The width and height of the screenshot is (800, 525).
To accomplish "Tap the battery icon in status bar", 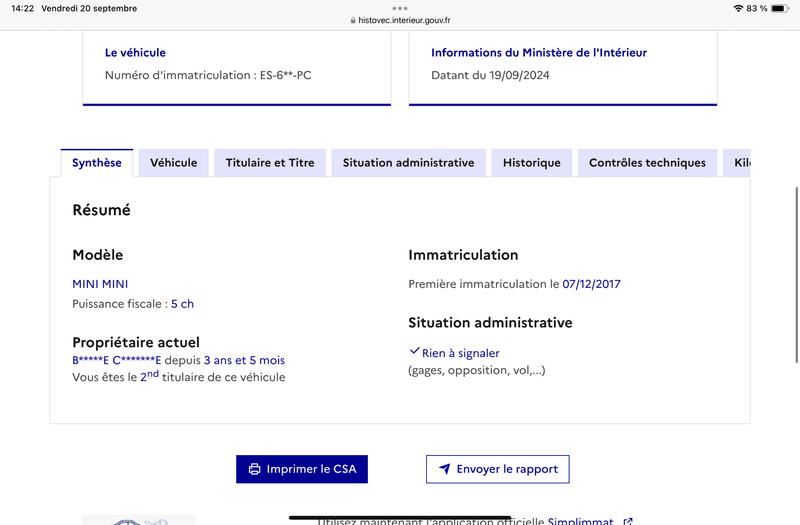I will (780, 8).
